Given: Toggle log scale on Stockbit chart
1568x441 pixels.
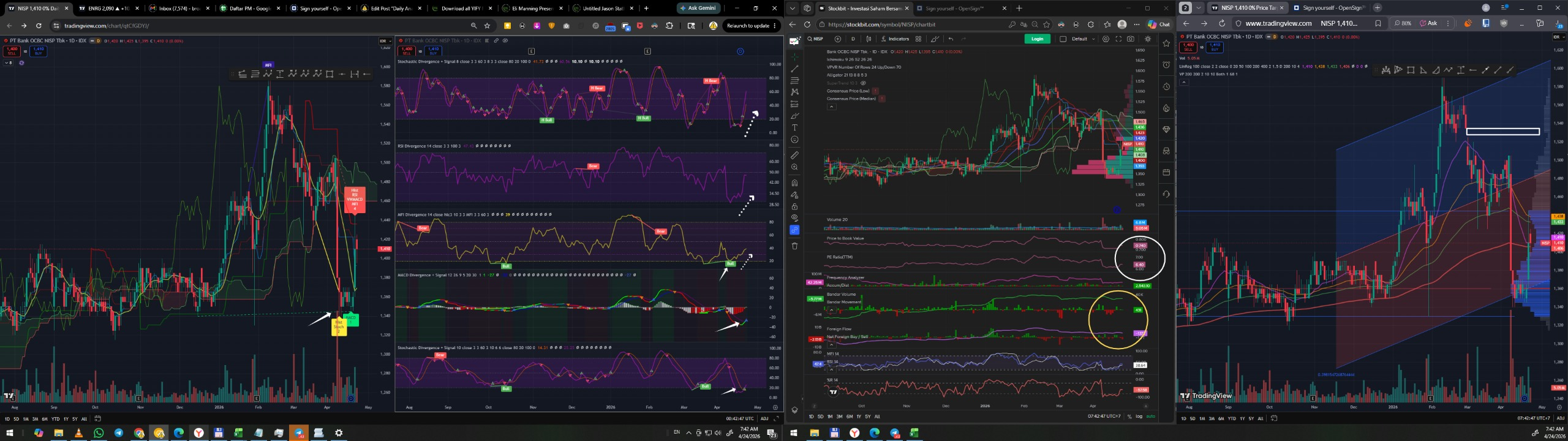Looking at the screenshot, I should [1139, 417].
